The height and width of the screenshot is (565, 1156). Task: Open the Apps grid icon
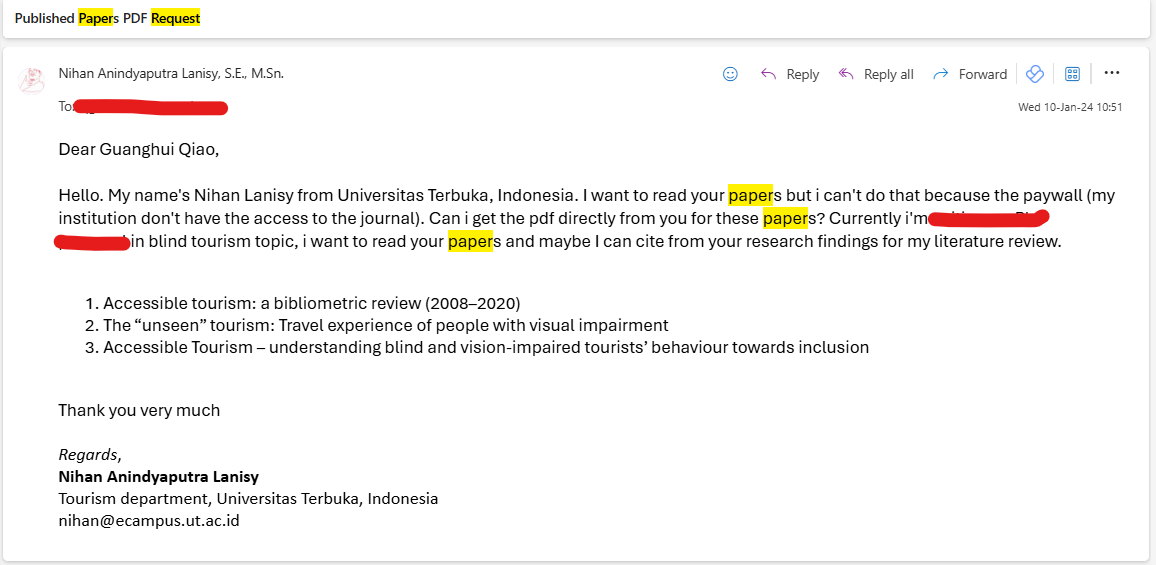(x=1072, y=74)
